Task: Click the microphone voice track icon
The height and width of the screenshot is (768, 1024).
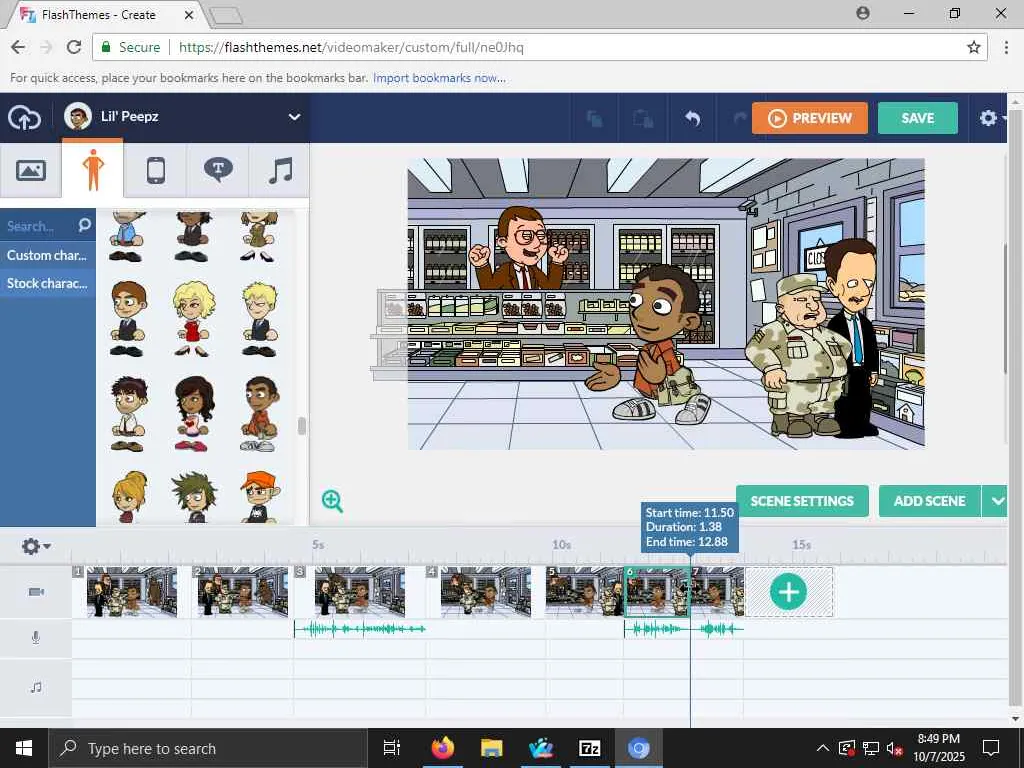Action: [36, 637]
